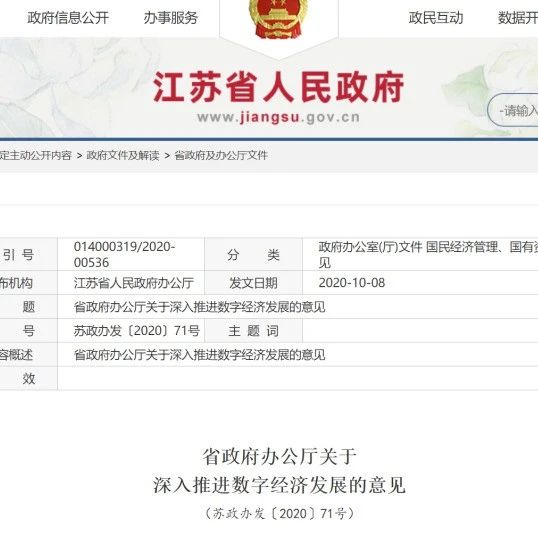Click the 政府办公室(厅)文件 classification text

coord(370,247)
